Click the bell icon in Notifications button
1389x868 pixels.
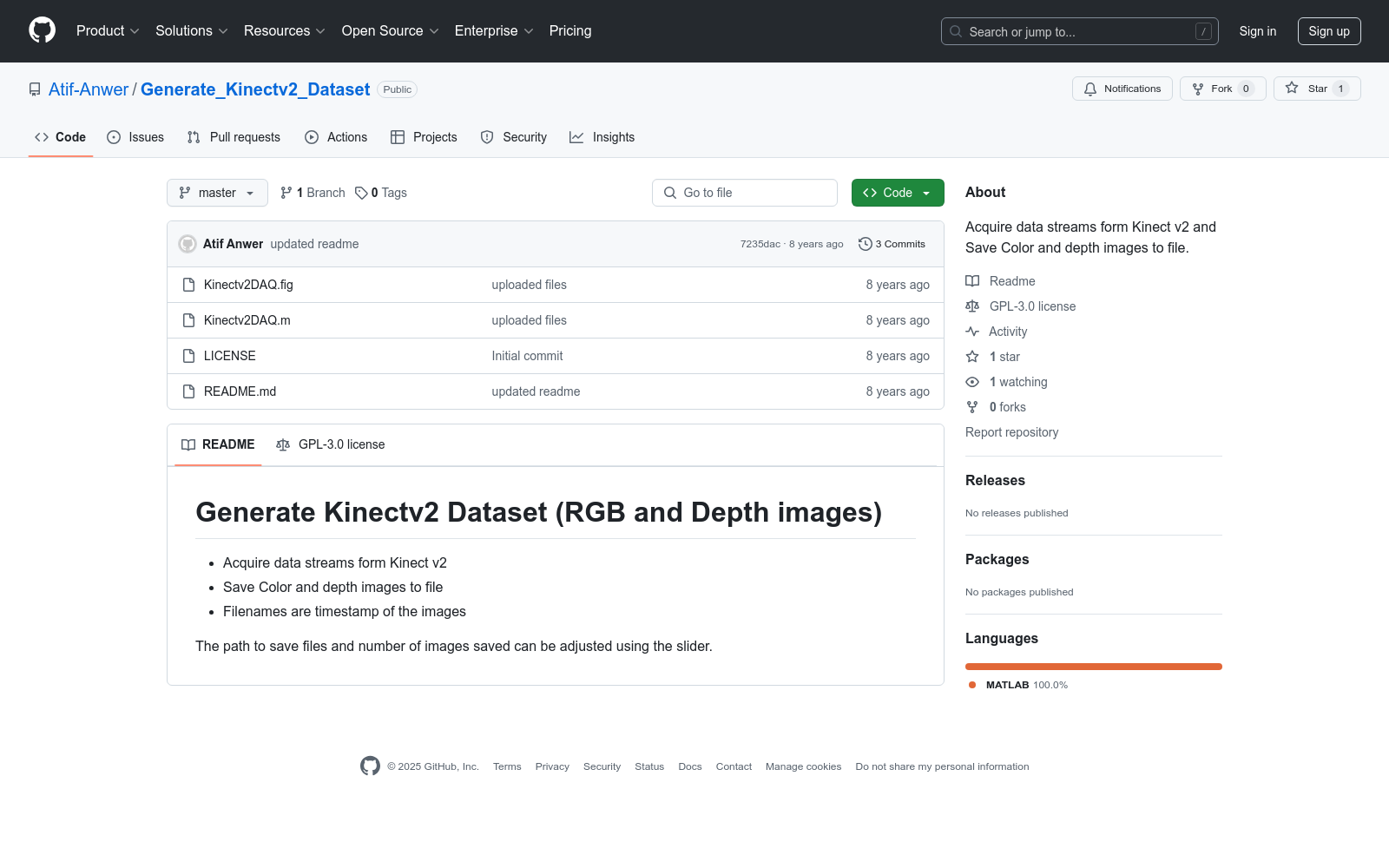coord(1090,89)
